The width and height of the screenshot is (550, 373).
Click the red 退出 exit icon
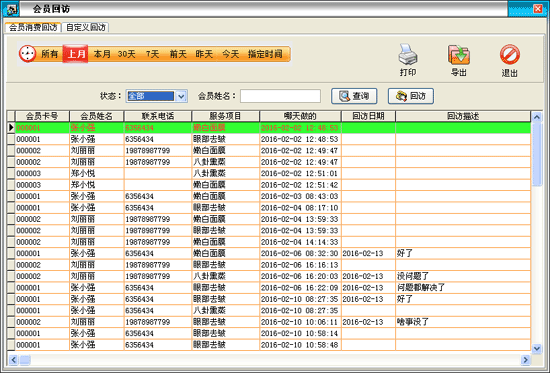coord(510,54)
